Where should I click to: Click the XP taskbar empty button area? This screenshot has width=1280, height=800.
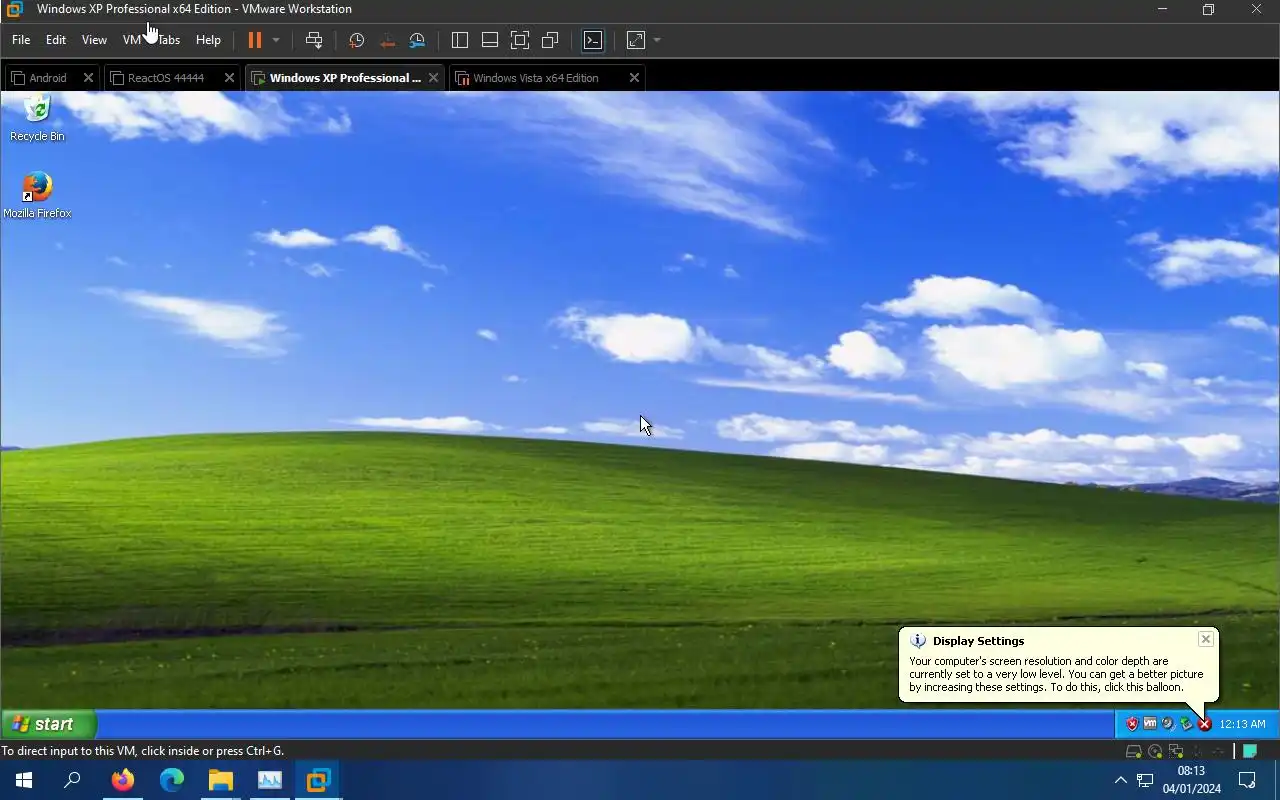click(606, 724)
